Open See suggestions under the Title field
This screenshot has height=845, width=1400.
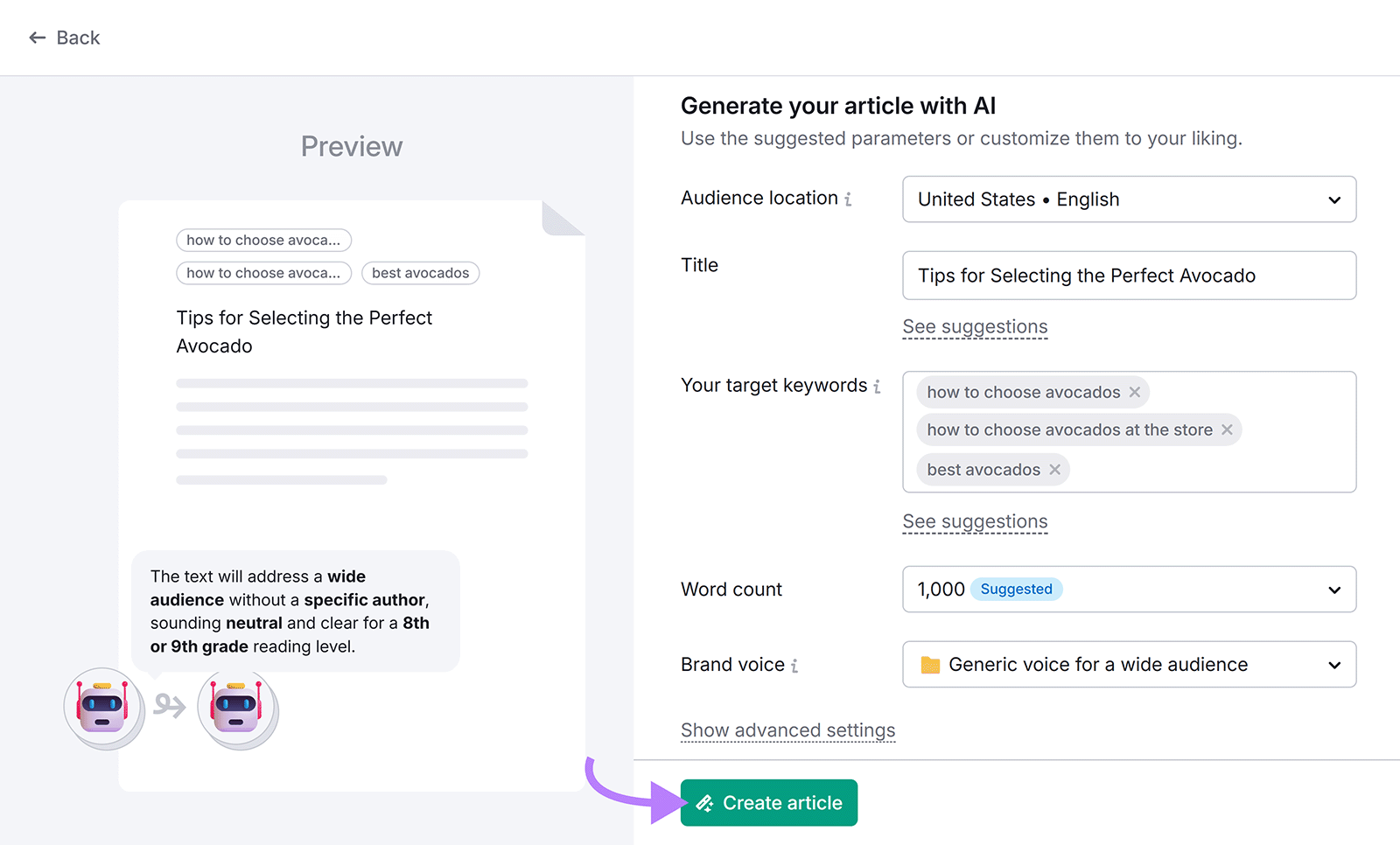[975, 326]
